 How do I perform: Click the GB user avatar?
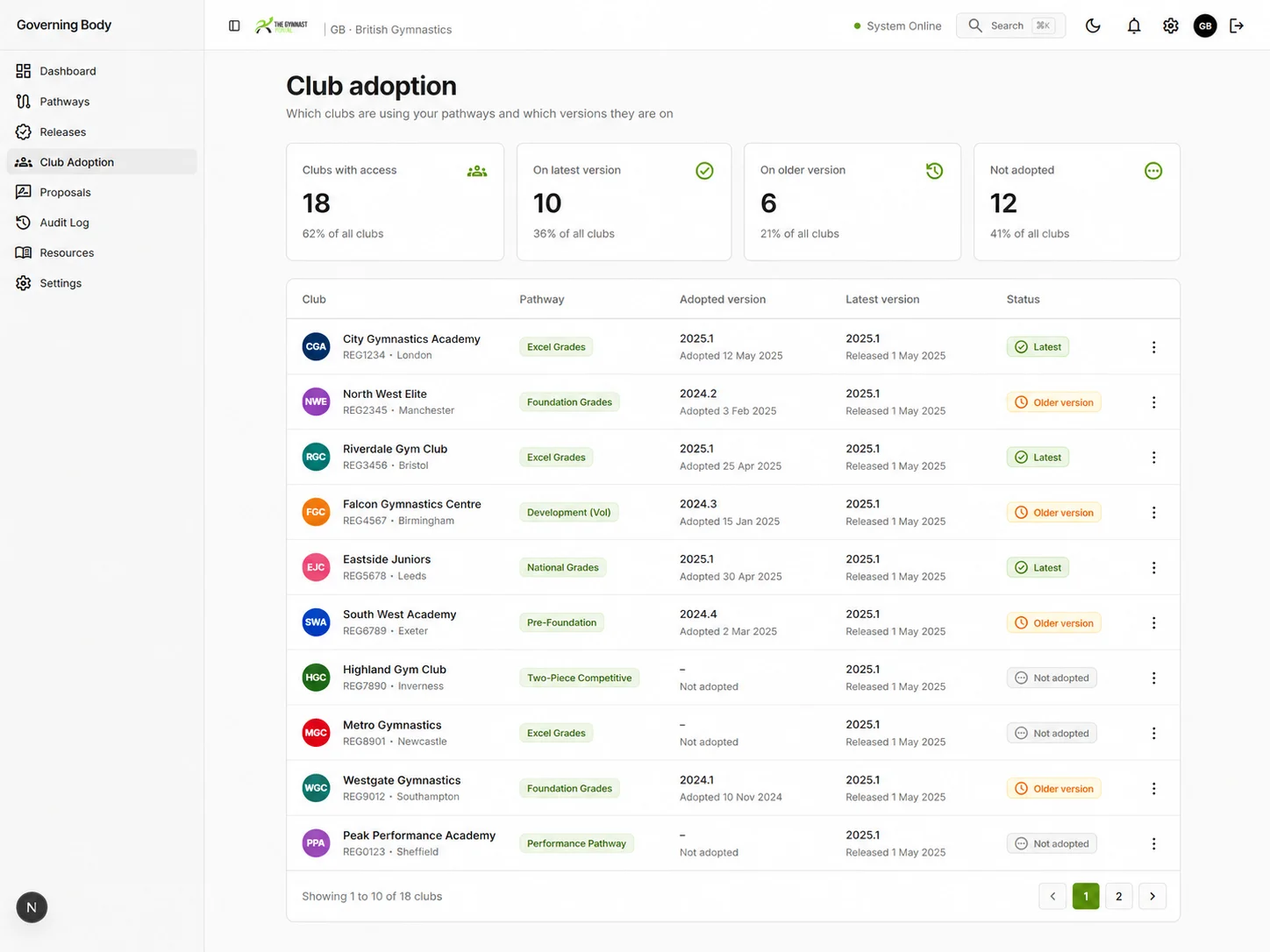click(1205, 26)
